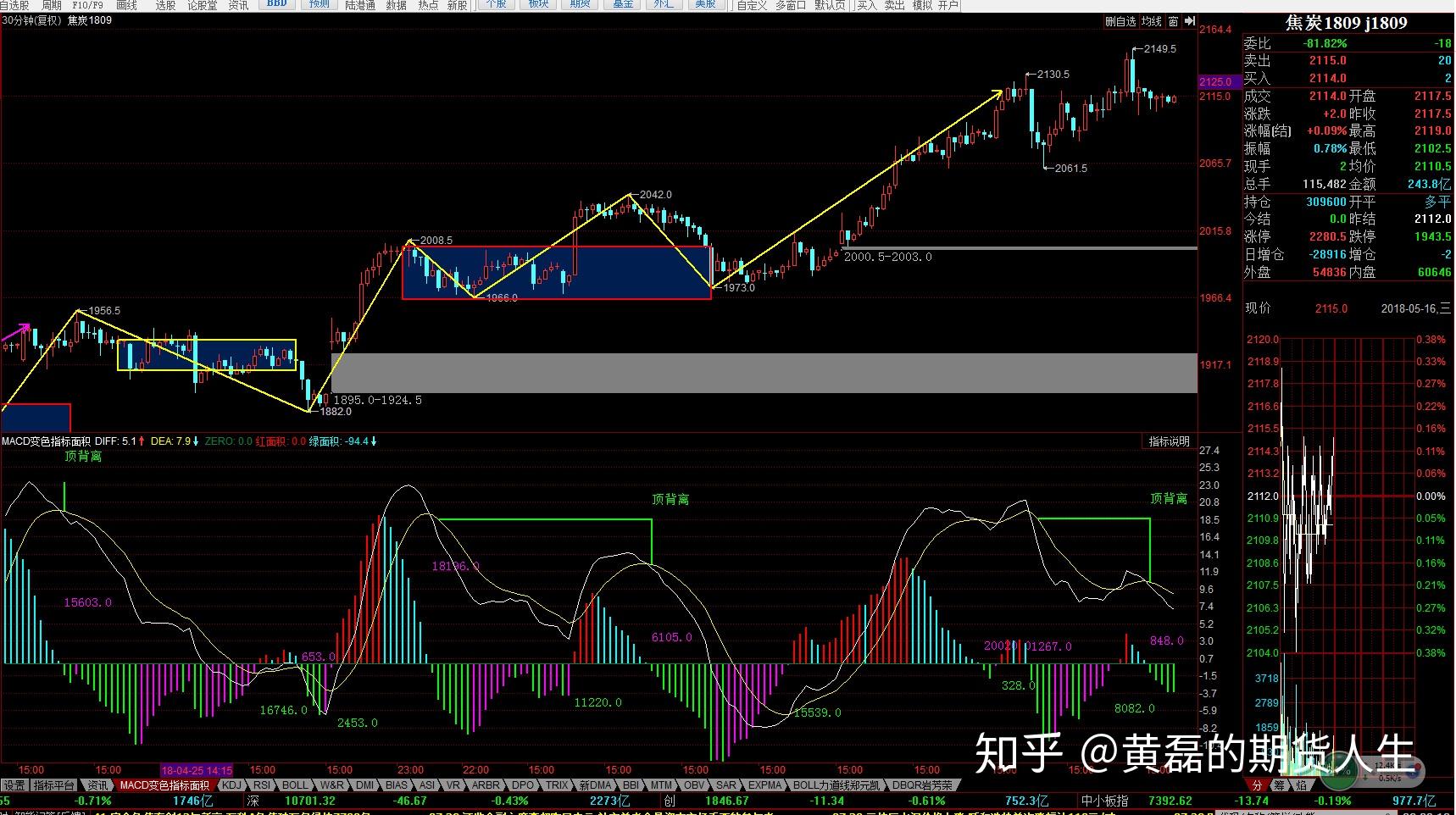Click the 2149.5 high price label

coord(1160,49)
